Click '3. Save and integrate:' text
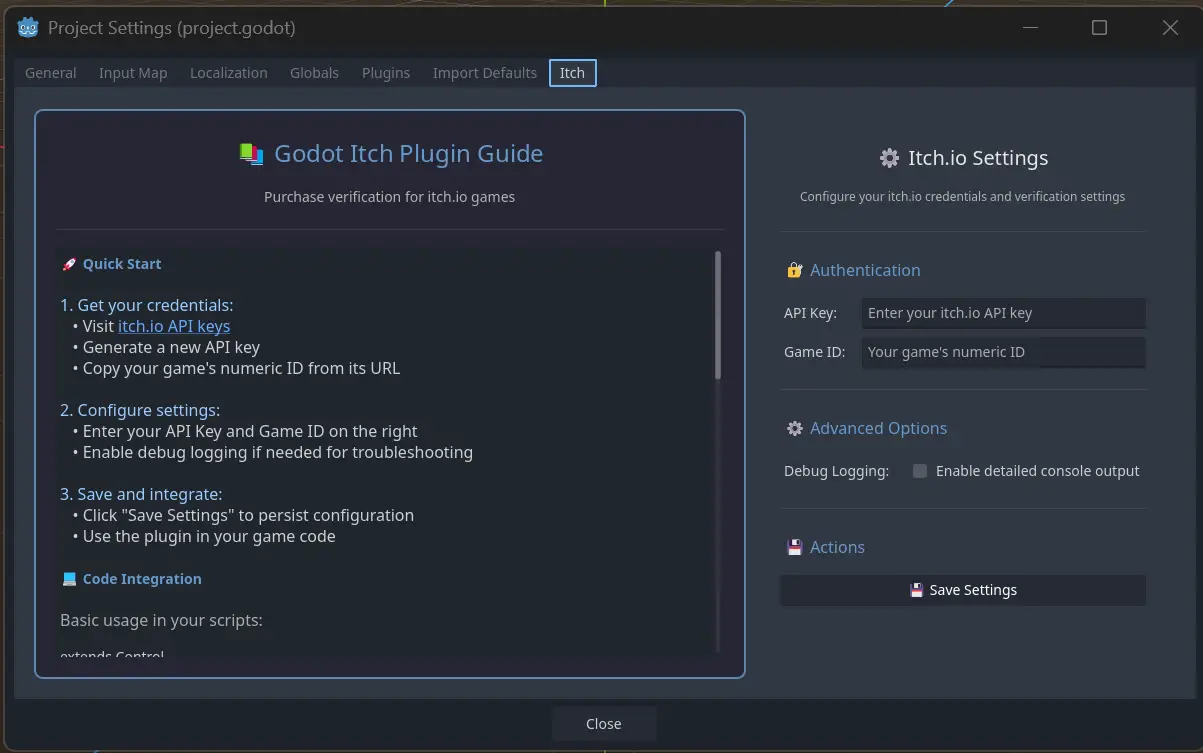 point(141,494)
